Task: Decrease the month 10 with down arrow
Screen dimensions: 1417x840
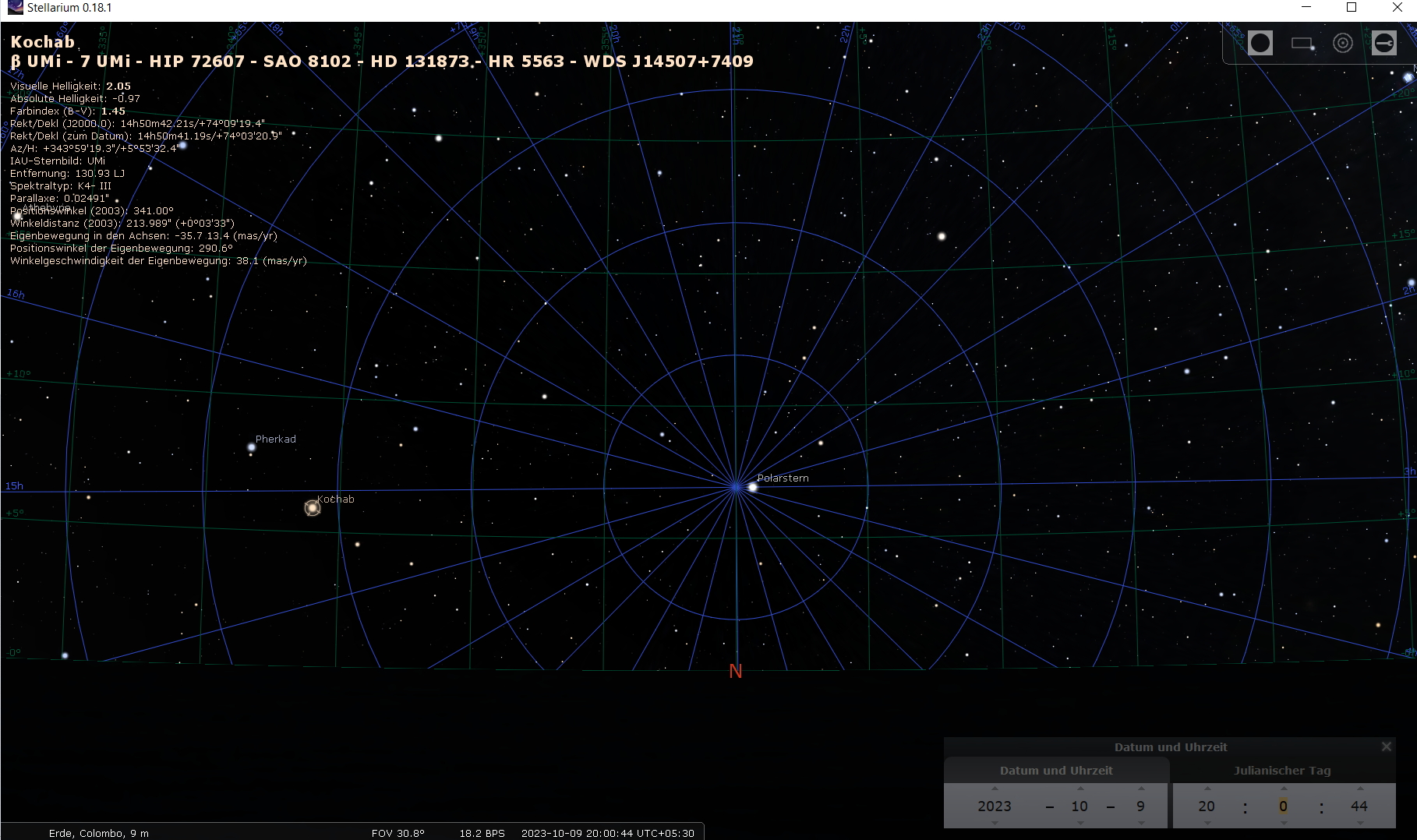Action: (1080, 823)
